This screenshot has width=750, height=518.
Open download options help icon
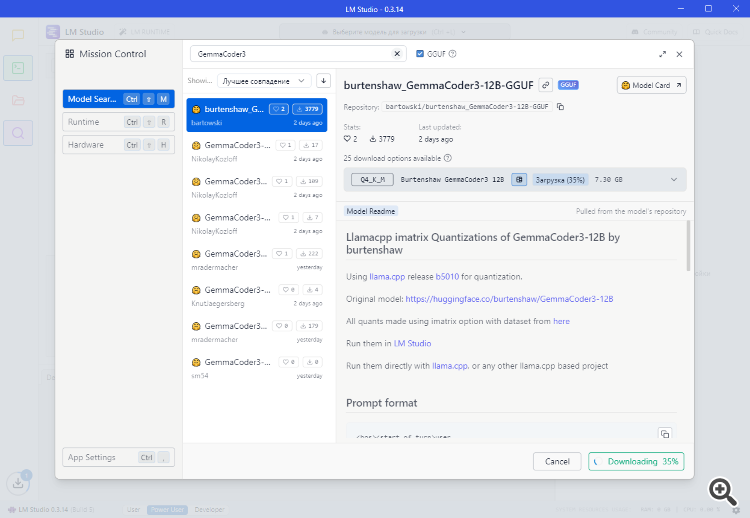[x=448, y=158]
